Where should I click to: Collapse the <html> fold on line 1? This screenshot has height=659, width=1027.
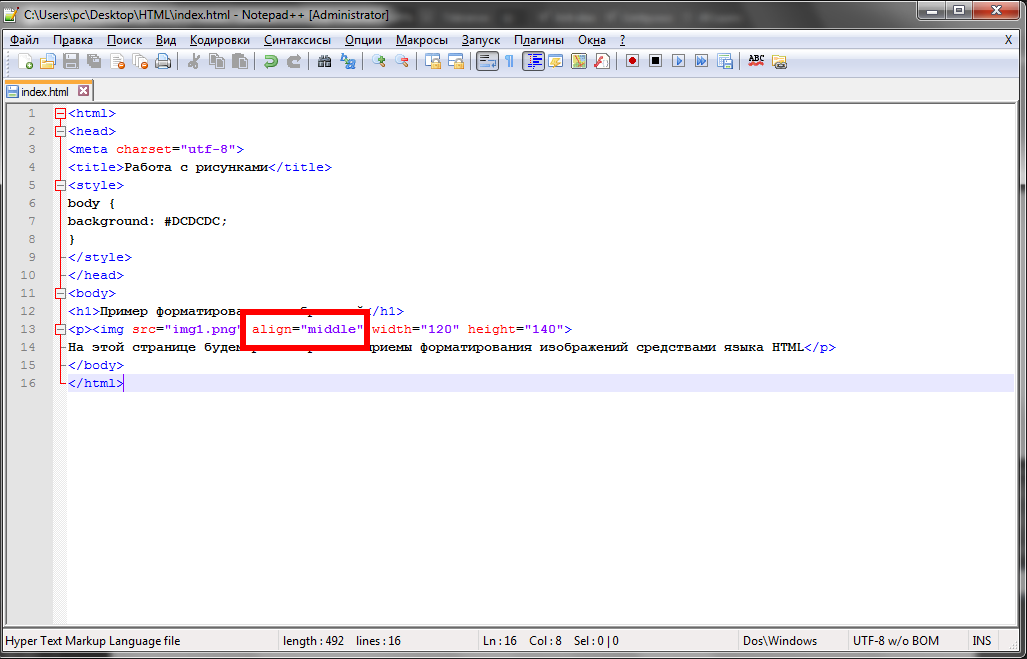pyautogui.click(x=60, y=114)
